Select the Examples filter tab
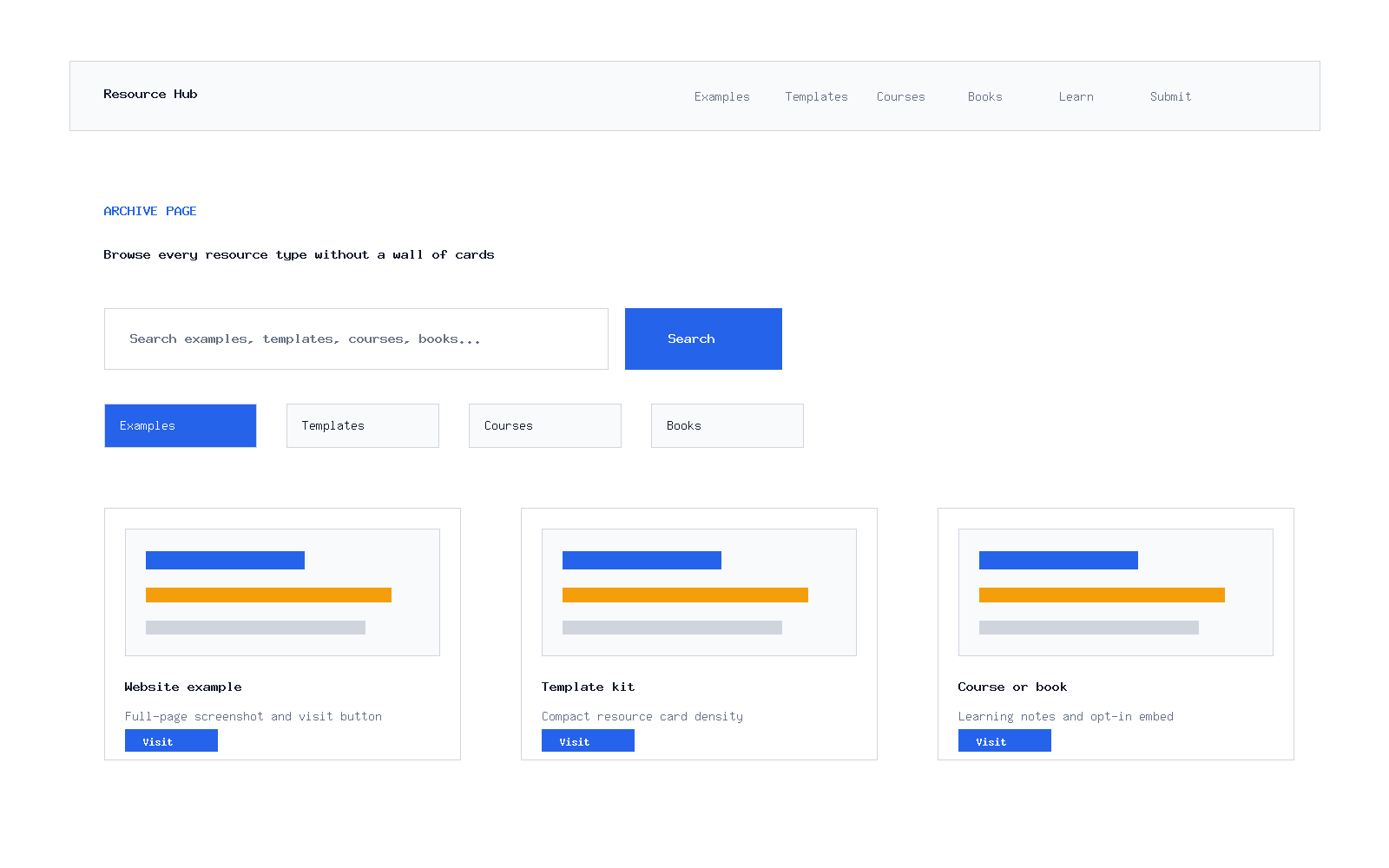The image size is (1389, 868). [181, 425]
